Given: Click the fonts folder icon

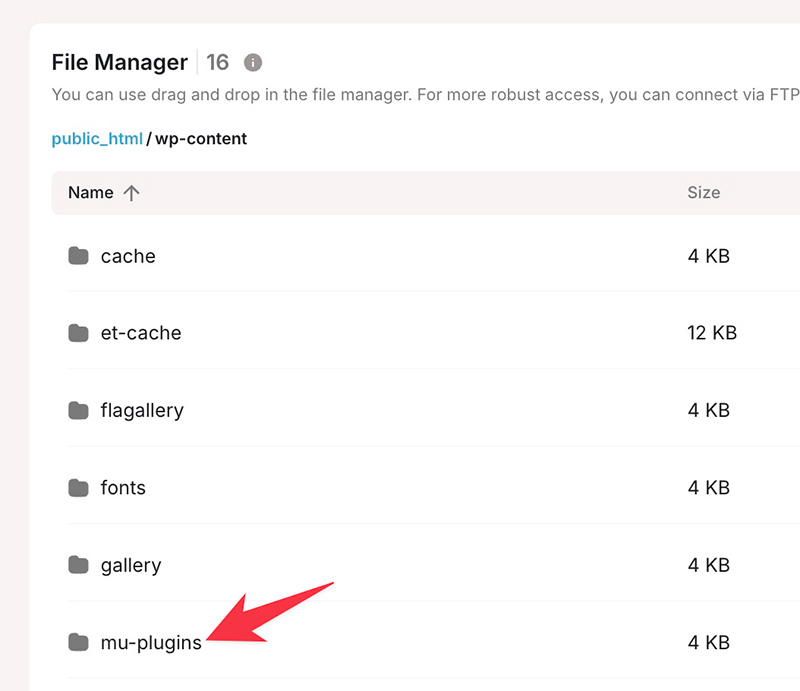Looking at the screenshot, I should pyautogui.click(x=79, y=488).
